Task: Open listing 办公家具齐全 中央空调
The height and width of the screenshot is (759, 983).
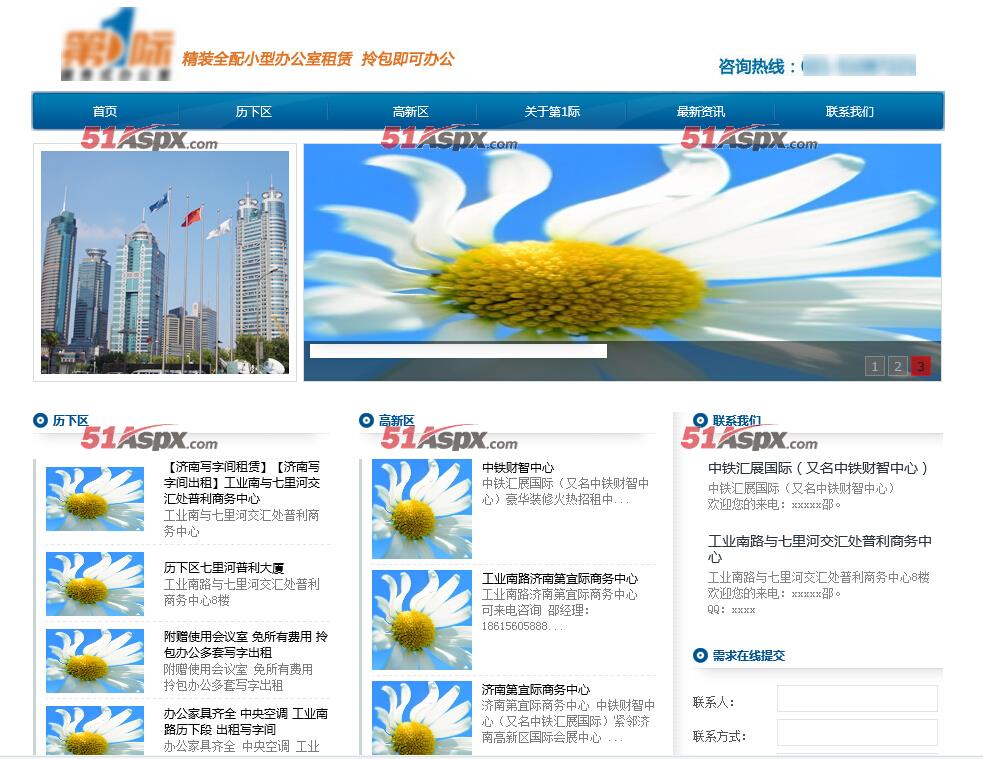Action: pos(246,721)
